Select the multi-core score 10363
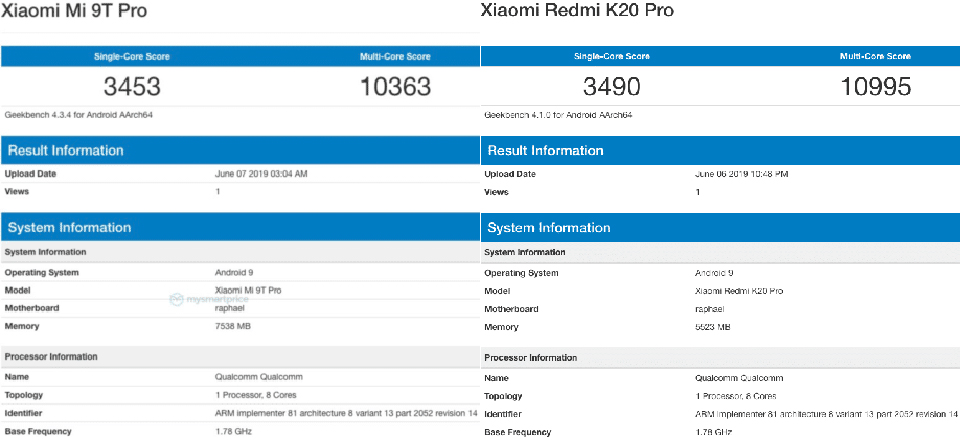Screen dimensions: 960x440 pos(395,86)
